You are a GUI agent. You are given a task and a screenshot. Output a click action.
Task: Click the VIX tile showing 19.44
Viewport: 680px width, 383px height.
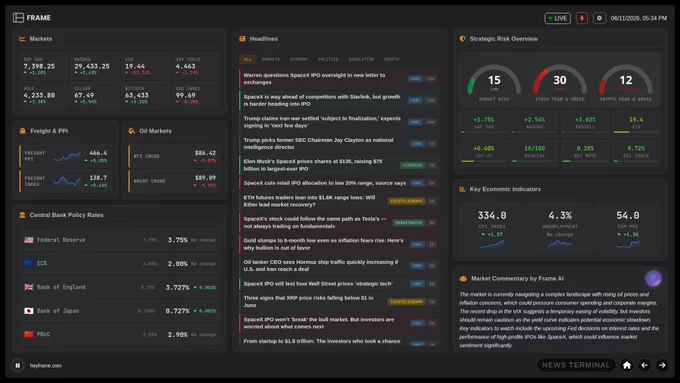(145, 65)
